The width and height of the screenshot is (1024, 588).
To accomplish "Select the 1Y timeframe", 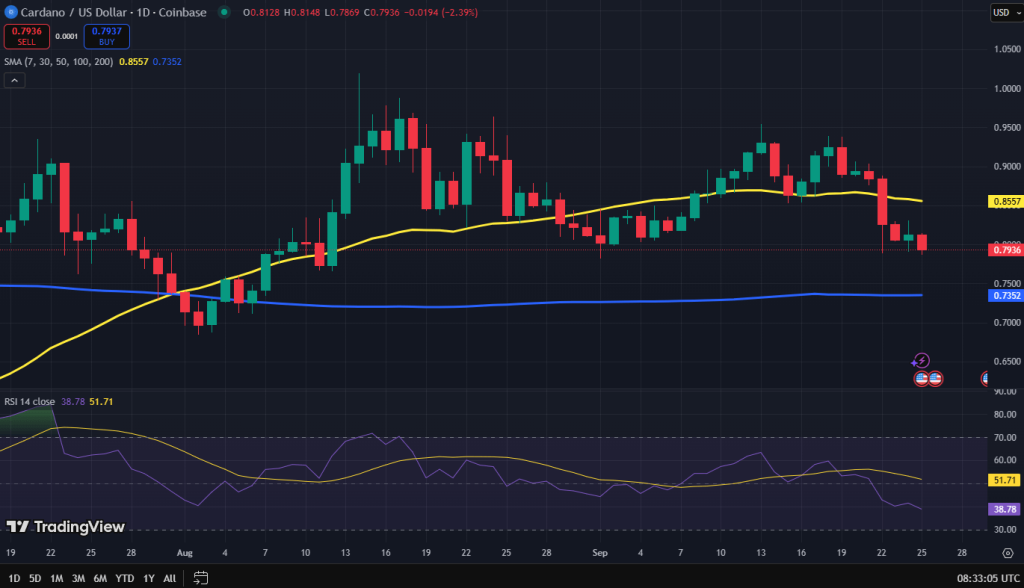I will [x=147, y=578].
